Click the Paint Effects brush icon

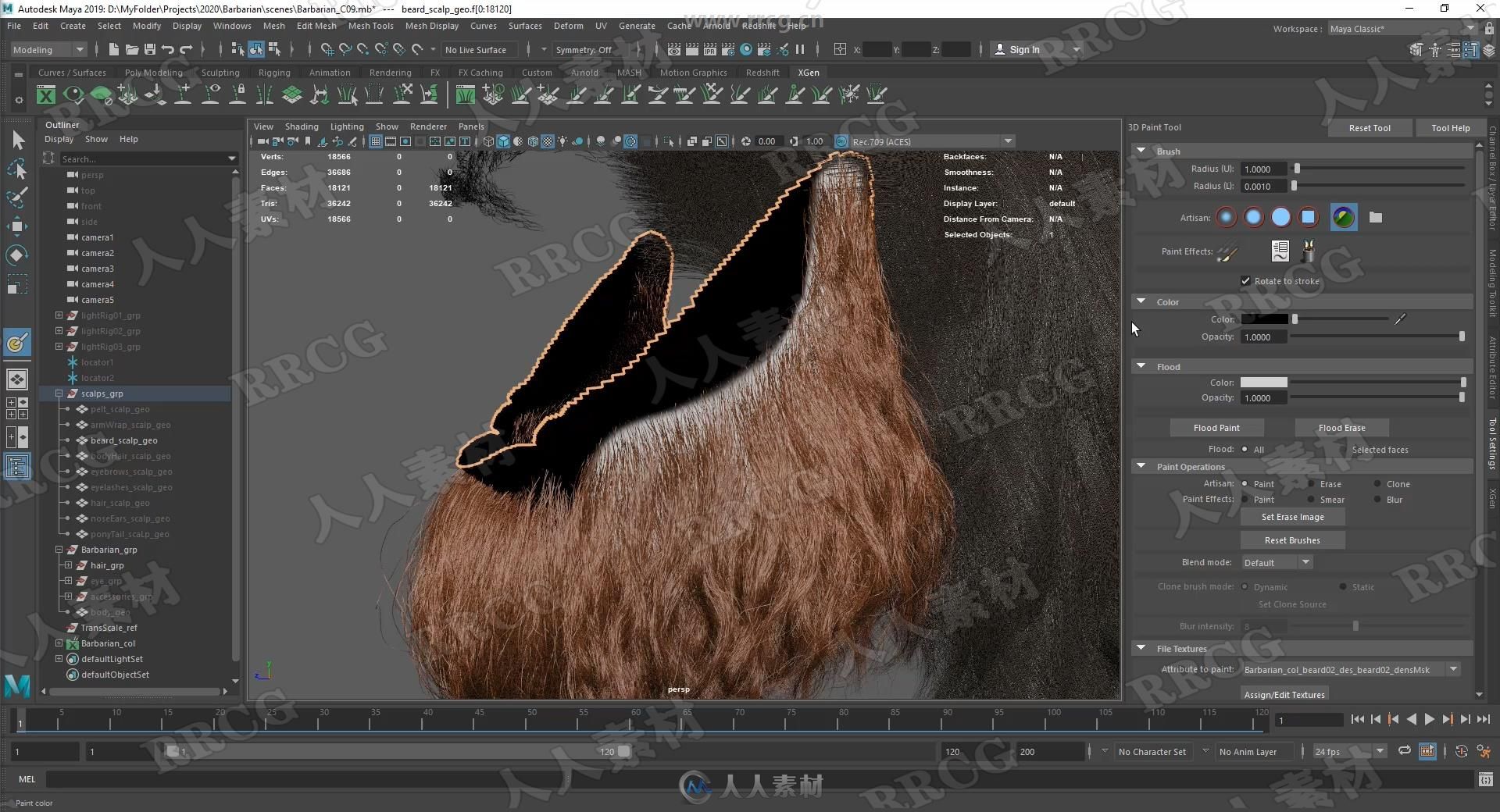point(1227,252)
